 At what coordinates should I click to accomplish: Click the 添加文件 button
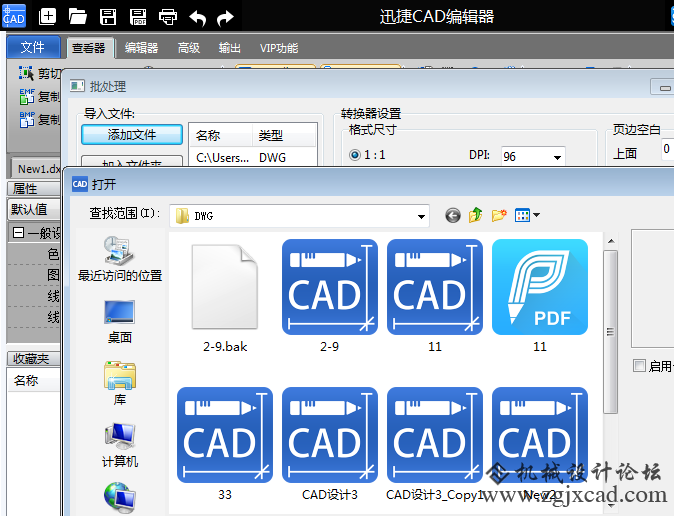point(132,135)
